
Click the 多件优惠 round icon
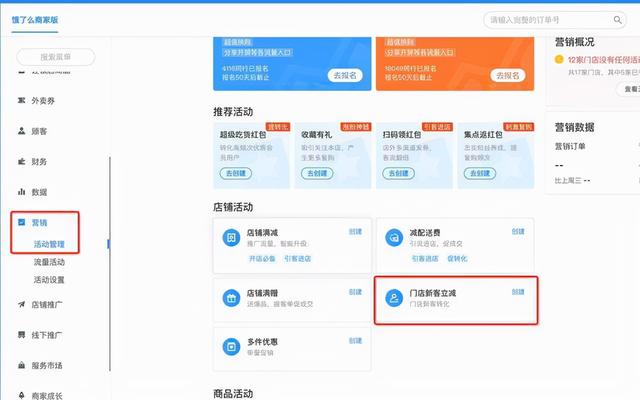click(x=231, y=347)
